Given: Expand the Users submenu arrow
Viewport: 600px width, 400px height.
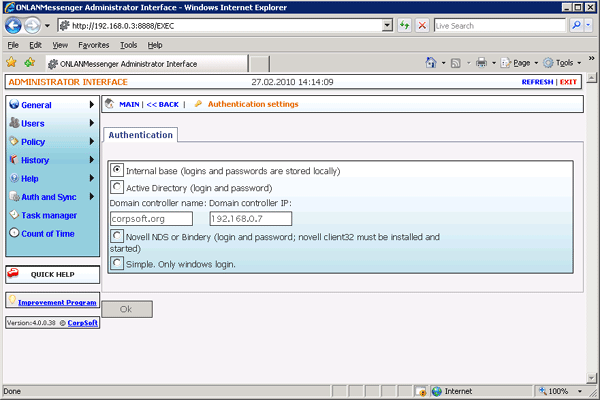Looking at the screenshot, I should coord(91,123).
